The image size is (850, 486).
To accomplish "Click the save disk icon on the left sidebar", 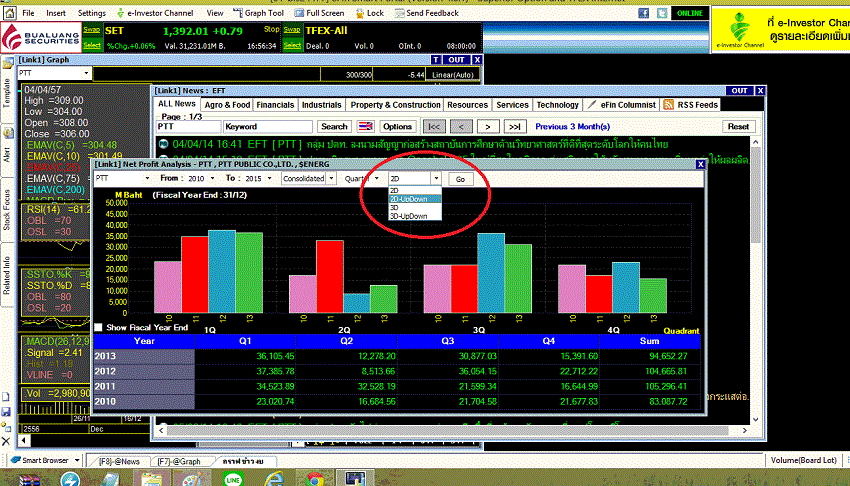I will click(x=6, y=412).
